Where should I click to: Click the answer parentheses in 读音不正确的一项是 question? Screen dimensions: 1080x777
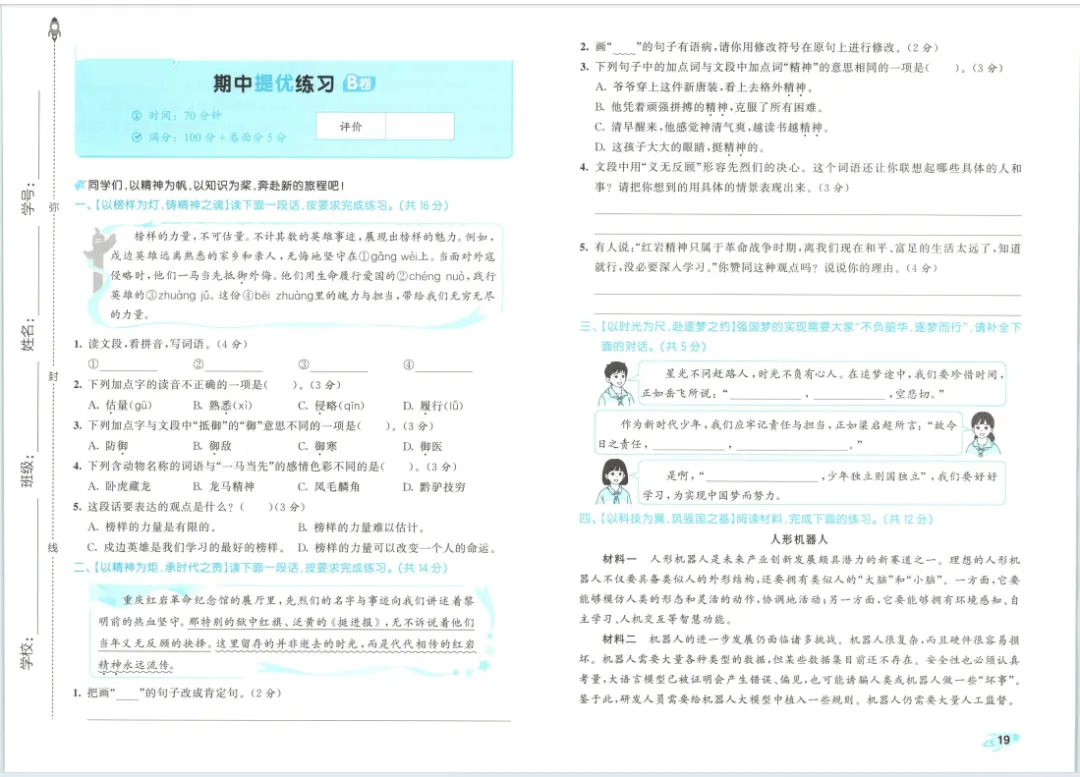tap(282, 385)
